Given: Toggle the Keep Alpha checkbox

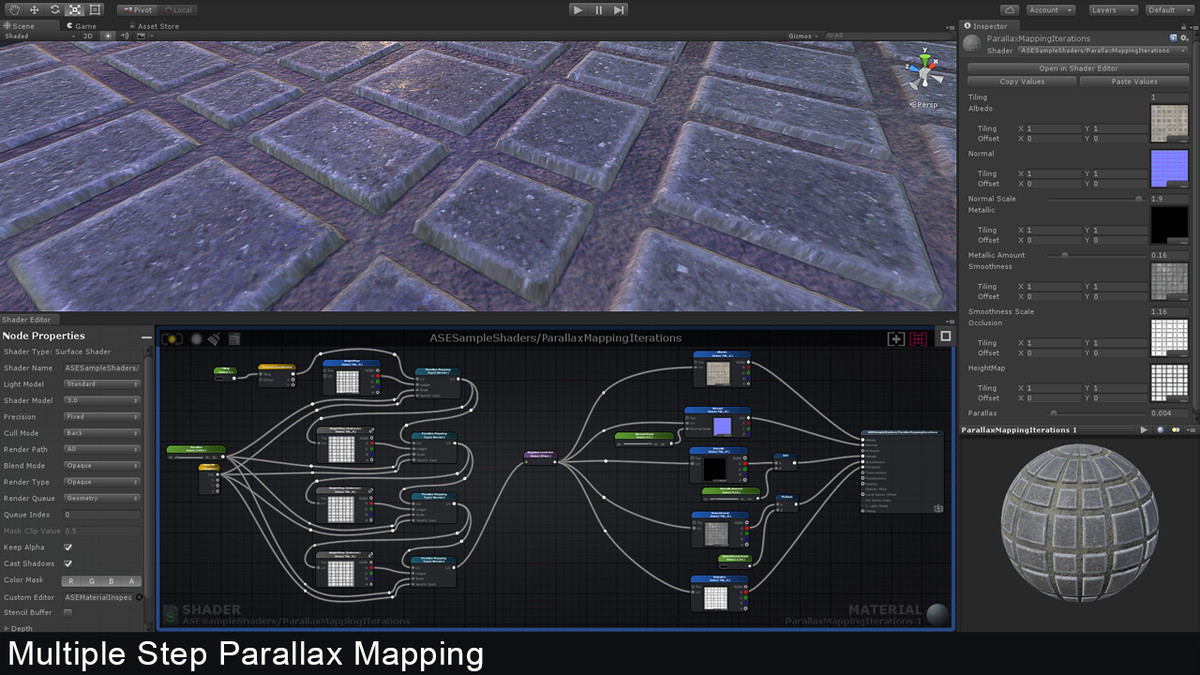Looking at the screenshot, I should [68, 547].
